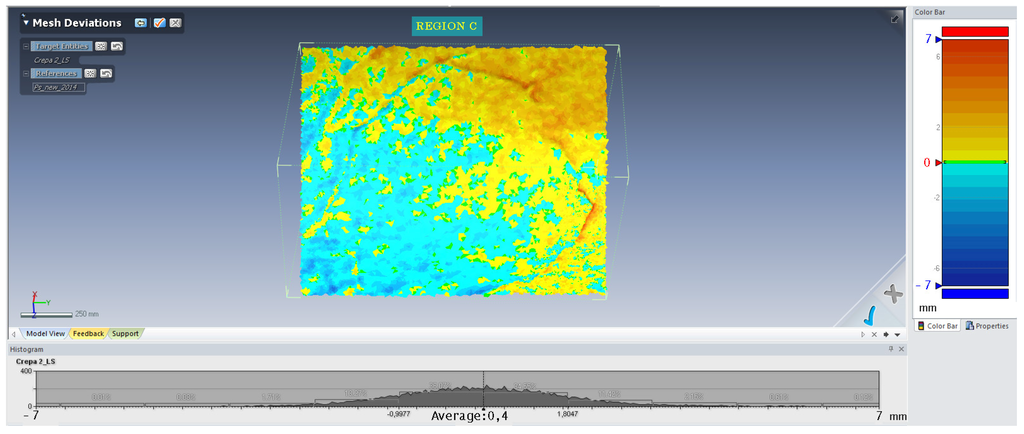
Task: Click the blue accept checkmark in viewport corner
Action: tap(869, 315)
